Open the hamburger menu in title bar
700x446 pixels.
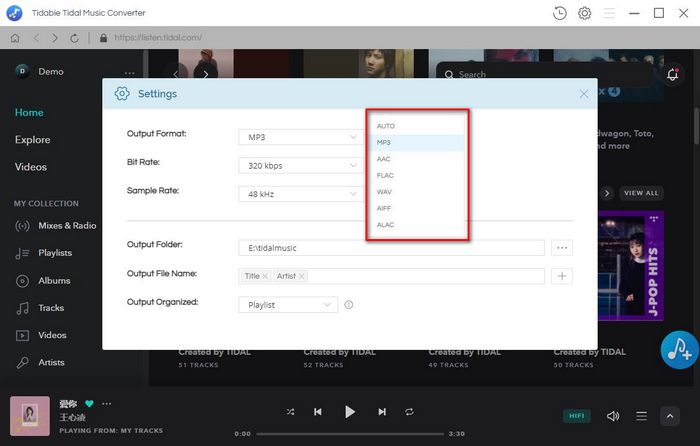609,13
